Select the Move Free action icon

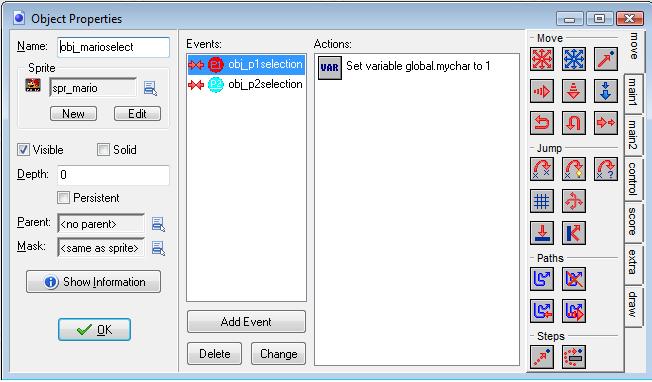coord(574,59)
